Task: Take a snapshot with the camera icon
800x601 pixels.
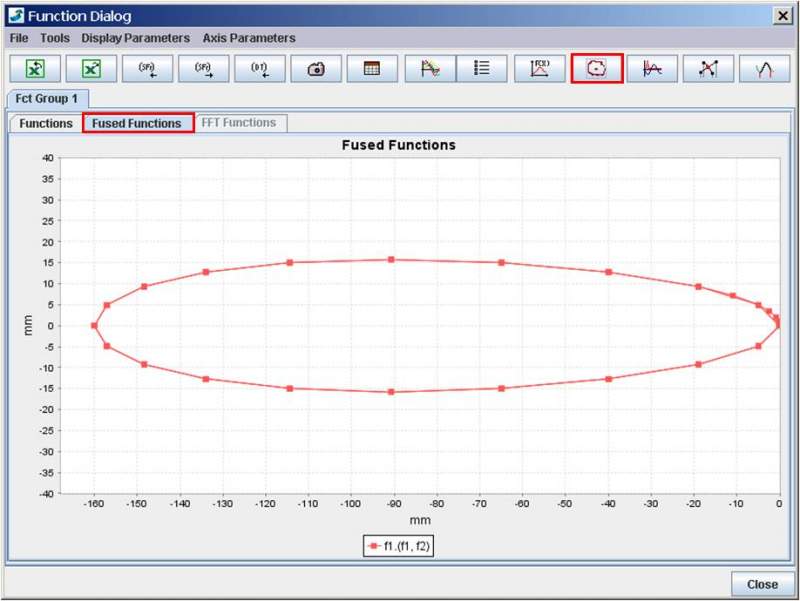Action: 316,68
